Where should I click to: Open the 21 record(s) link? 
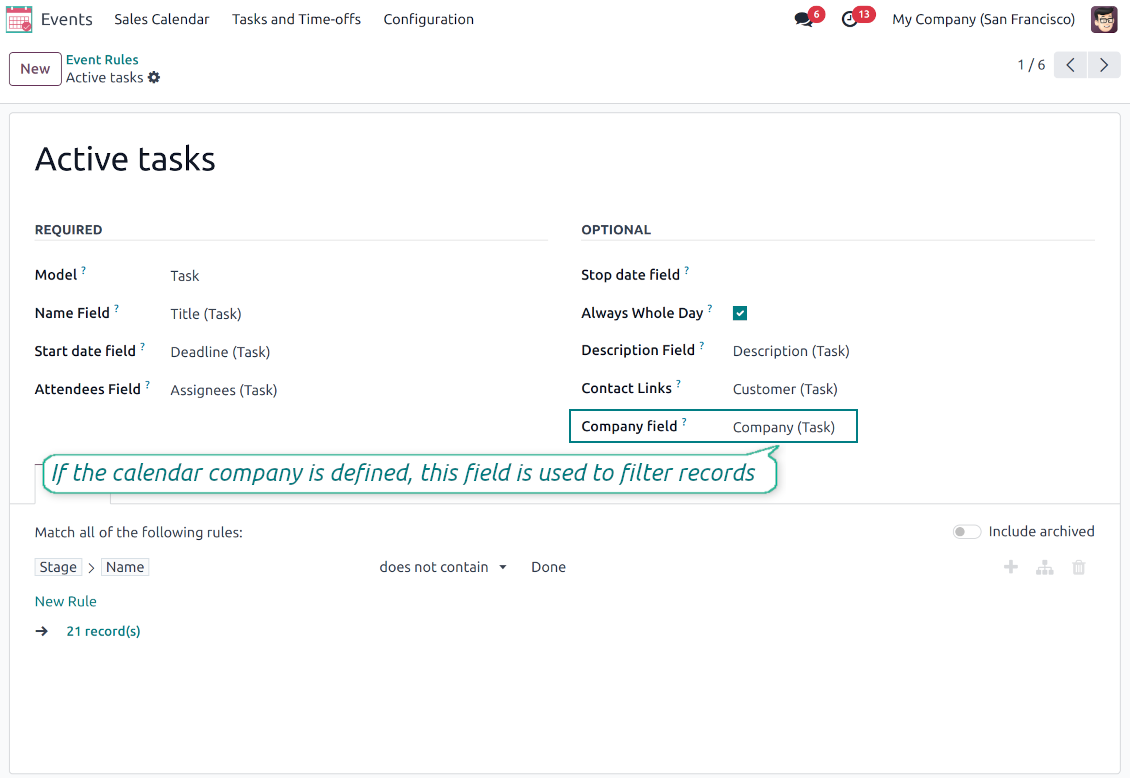tap(103, 631)
